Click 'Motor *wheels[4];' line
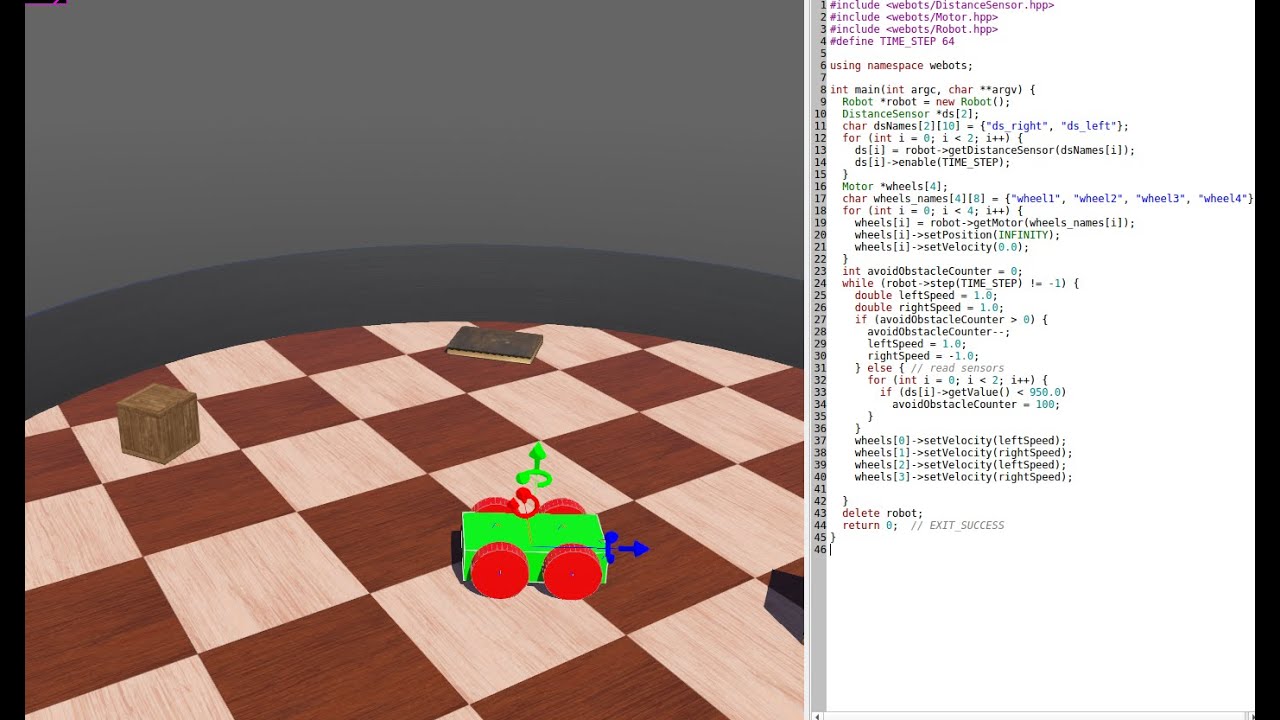Image resolution: width=1280 pixels, height=720 pixels. 895,186
